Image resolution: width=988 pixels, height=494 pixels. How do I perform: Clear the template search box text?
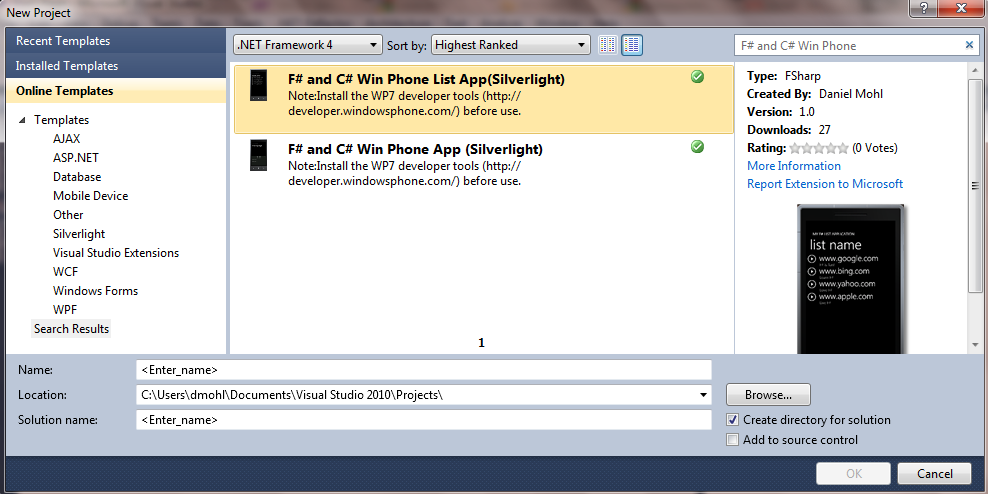coord(968,45)
